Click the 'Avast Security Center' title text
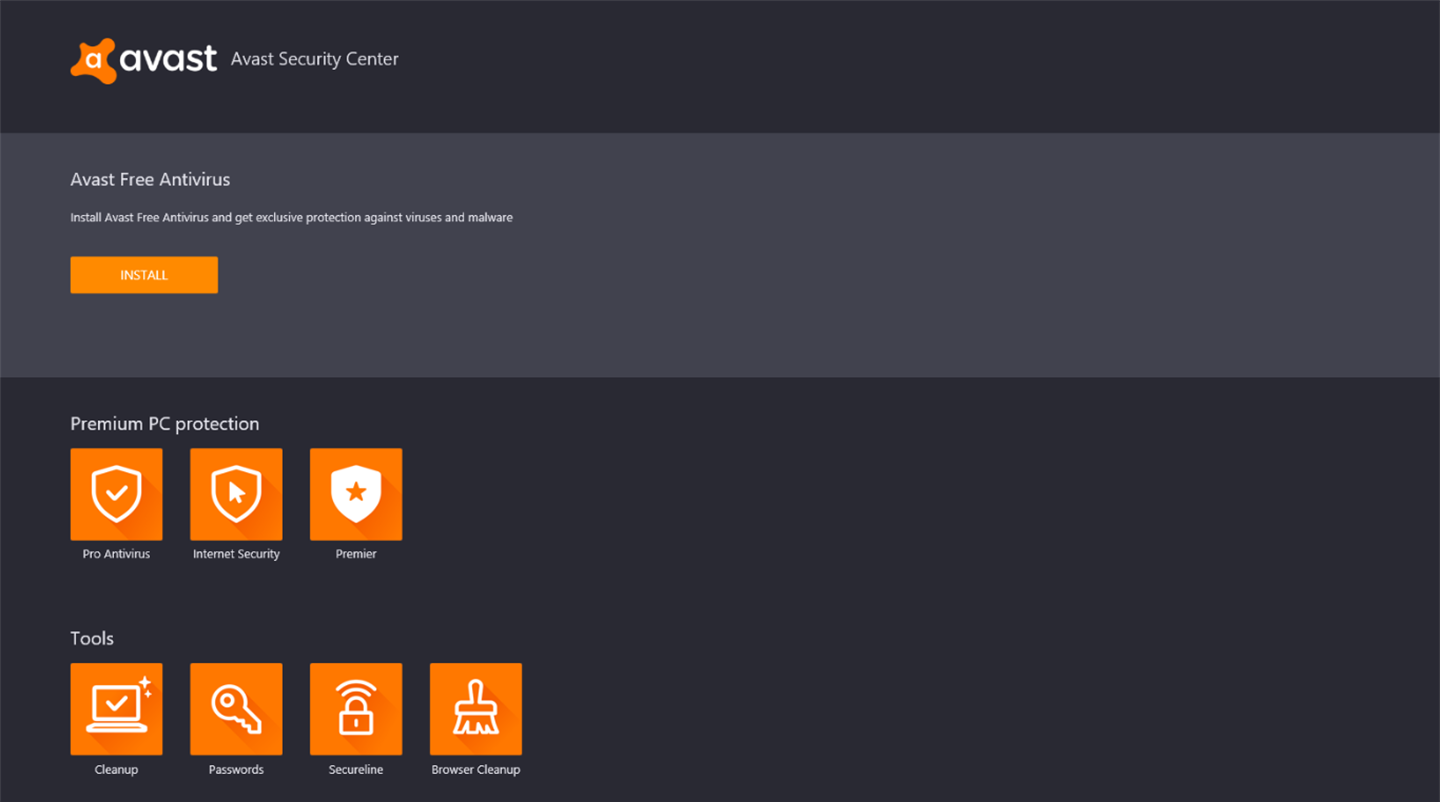Viewport: 1440px width, 802px height. point(314,59)
